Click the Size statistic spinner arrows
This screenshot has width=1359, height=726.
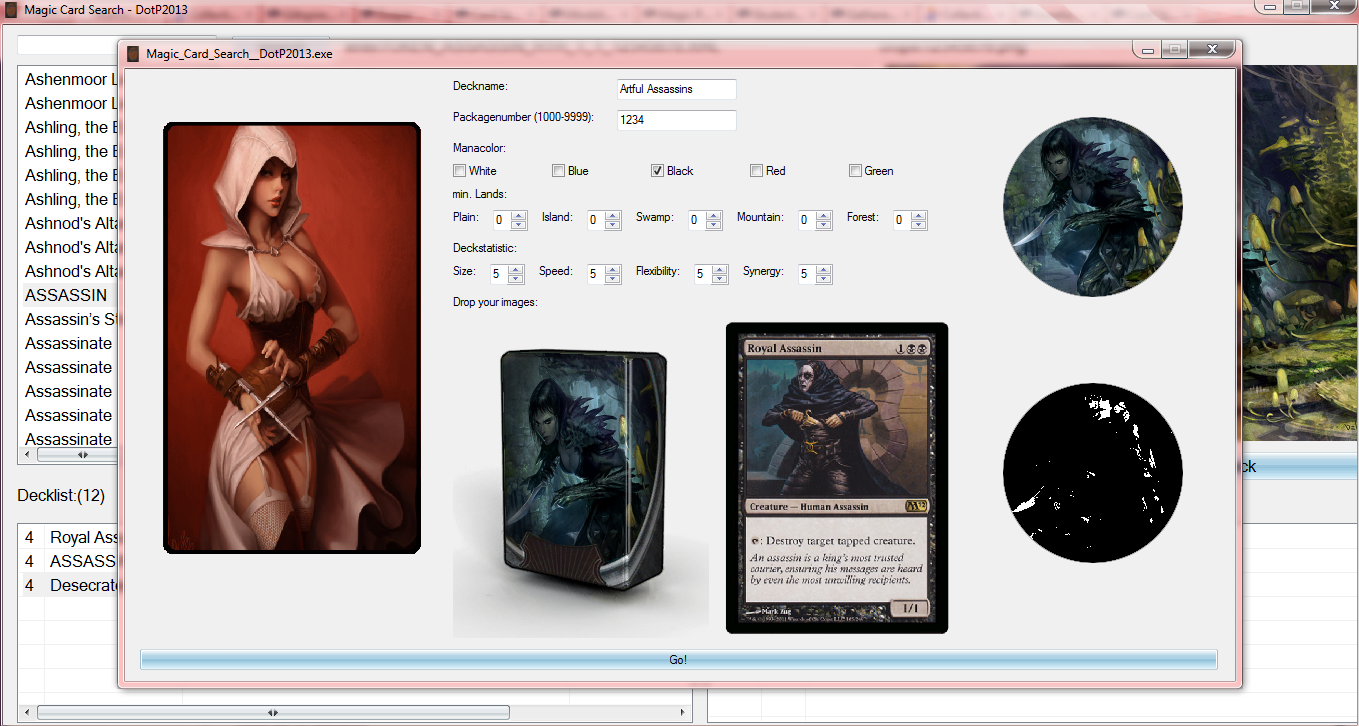tap(516, 274)
